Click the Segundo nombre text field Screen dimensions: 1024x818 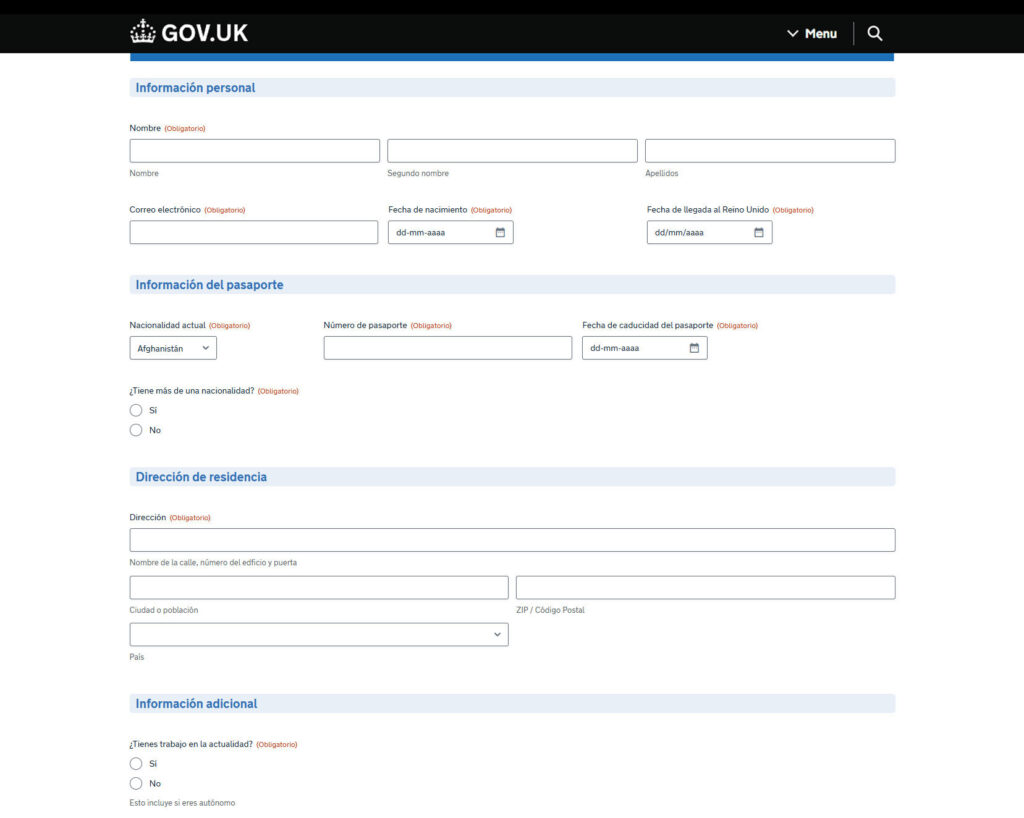[x=512, y=151]
